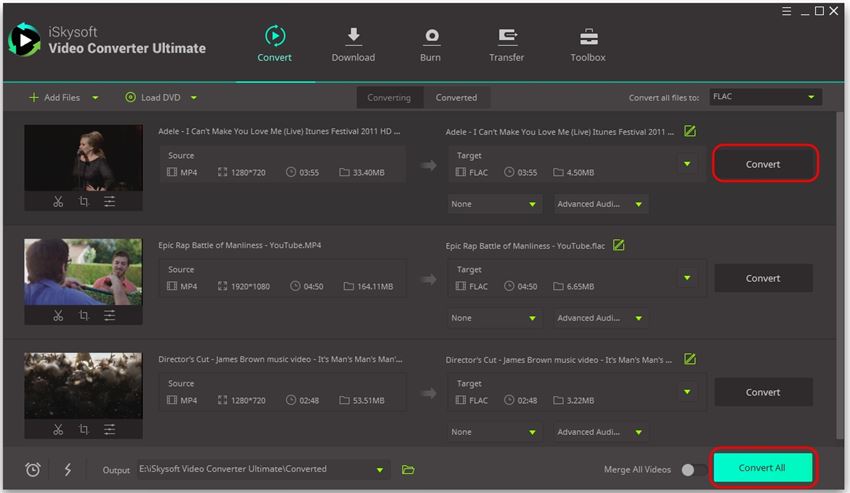This screenshot has width=850, height=493.
Task: Click edit icon beside Adele target filename
Action: coord(690,131)
